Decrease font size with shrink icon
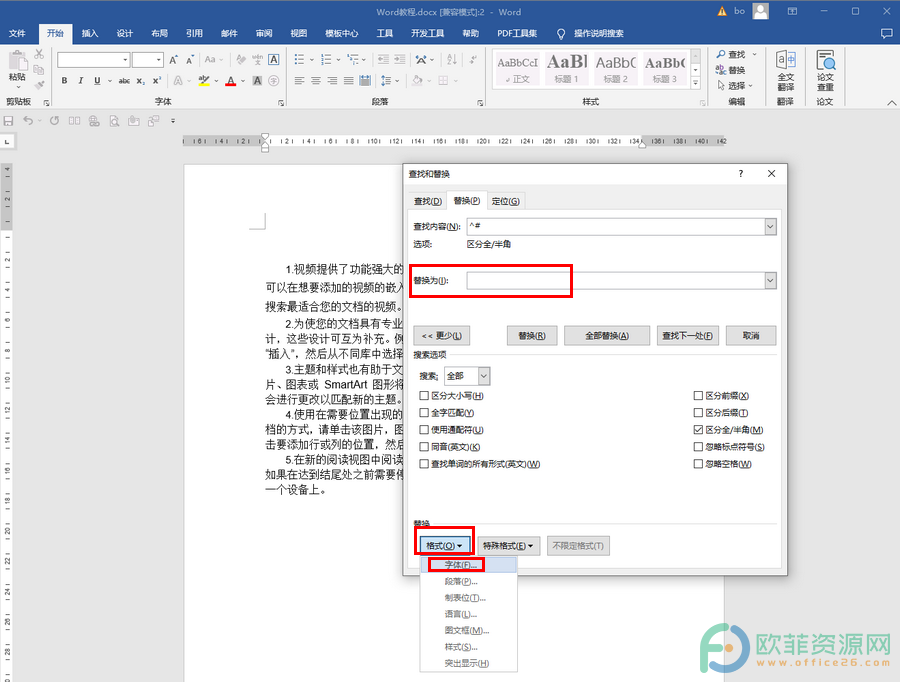This screenshot has width=900, height=682. point(190,60)
